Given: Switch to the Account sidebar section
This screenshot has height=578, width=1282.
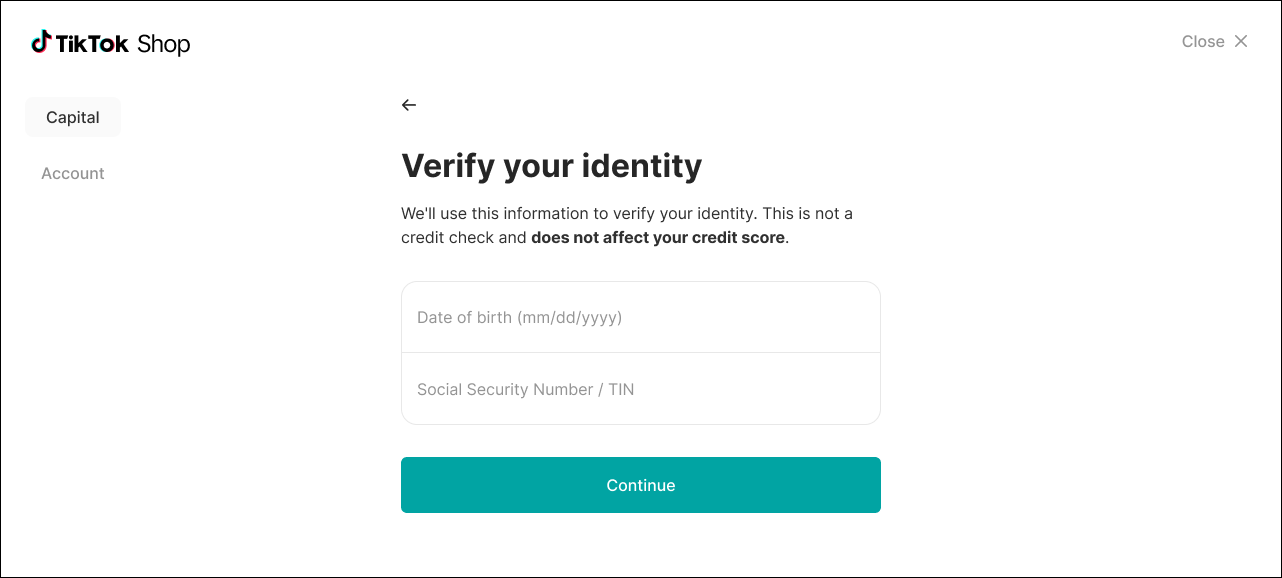Looking at the screenshot, I should click(x=73, y=173).
